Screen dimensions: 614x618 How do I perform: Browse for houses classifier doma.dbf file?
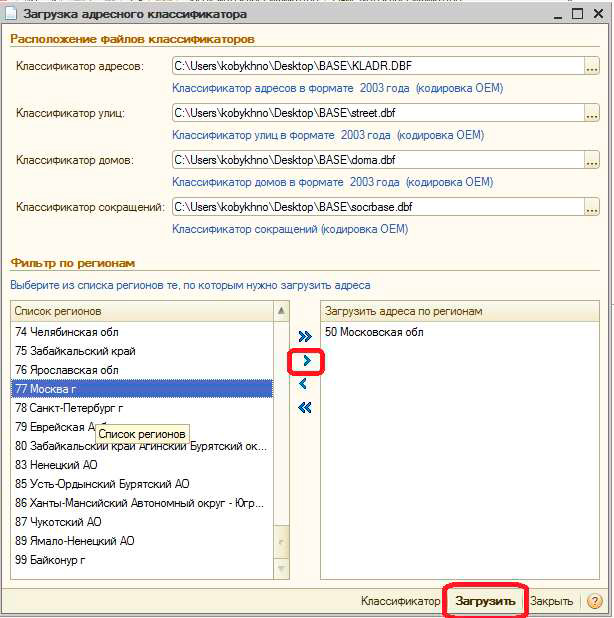click(x=592, y=160)
